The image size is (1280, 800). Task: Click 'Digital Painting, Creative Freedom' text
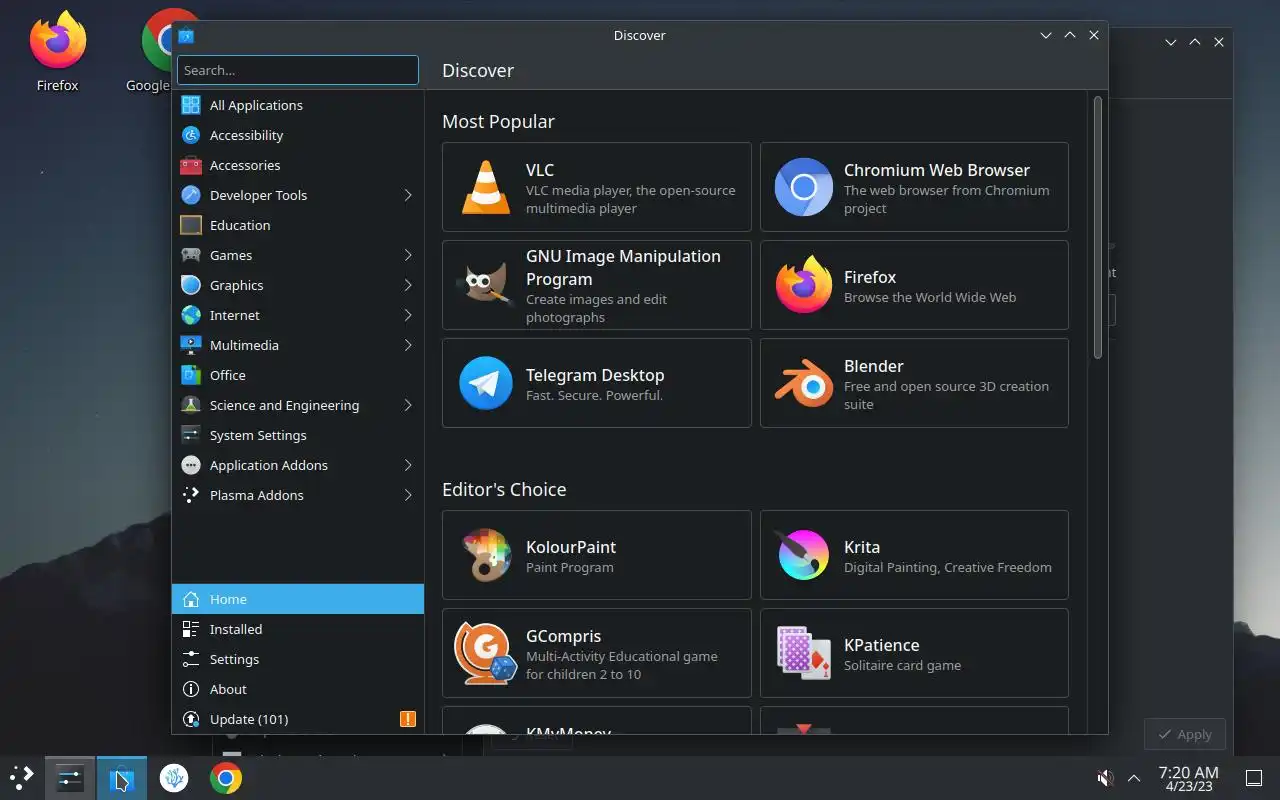948,567
